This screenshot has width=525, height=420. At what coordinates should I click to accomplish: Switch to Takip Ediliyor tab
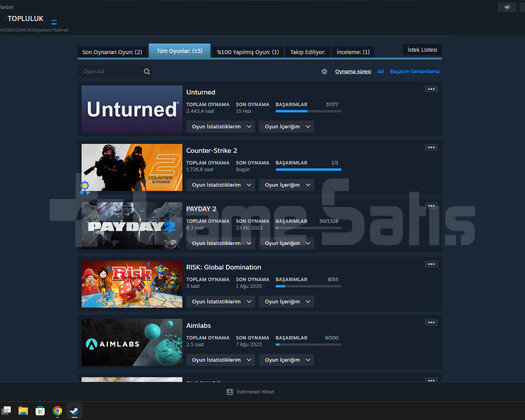pos(308,52)
